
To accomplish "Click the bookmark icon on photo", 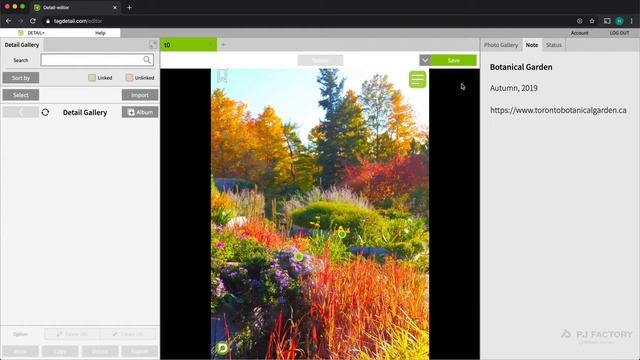I will click(x=222, y=76).
